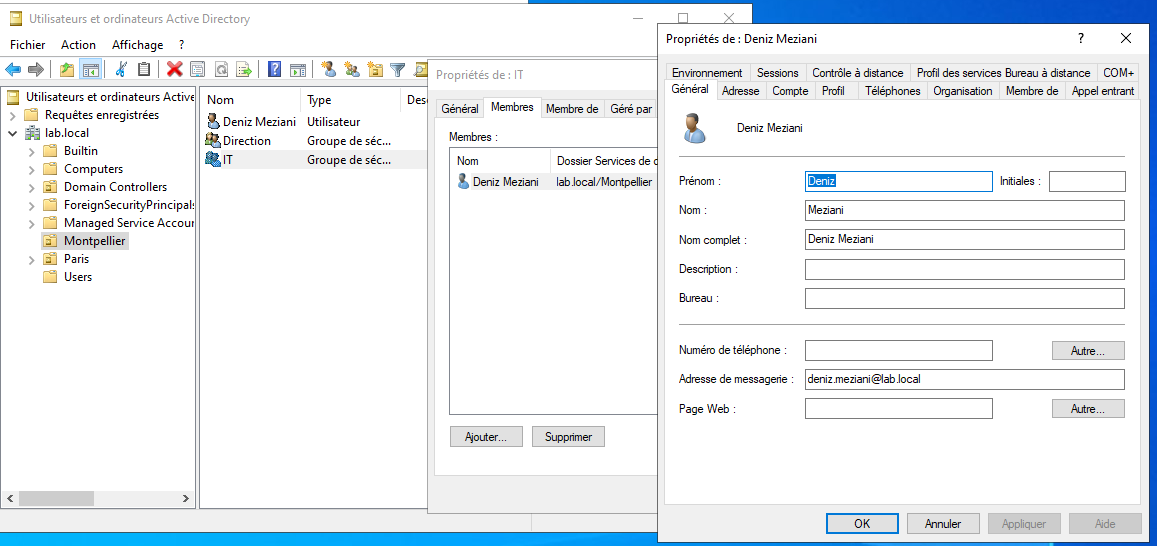
Task: Expand the Paris organizational unit
Action: [x=32, y=260]
